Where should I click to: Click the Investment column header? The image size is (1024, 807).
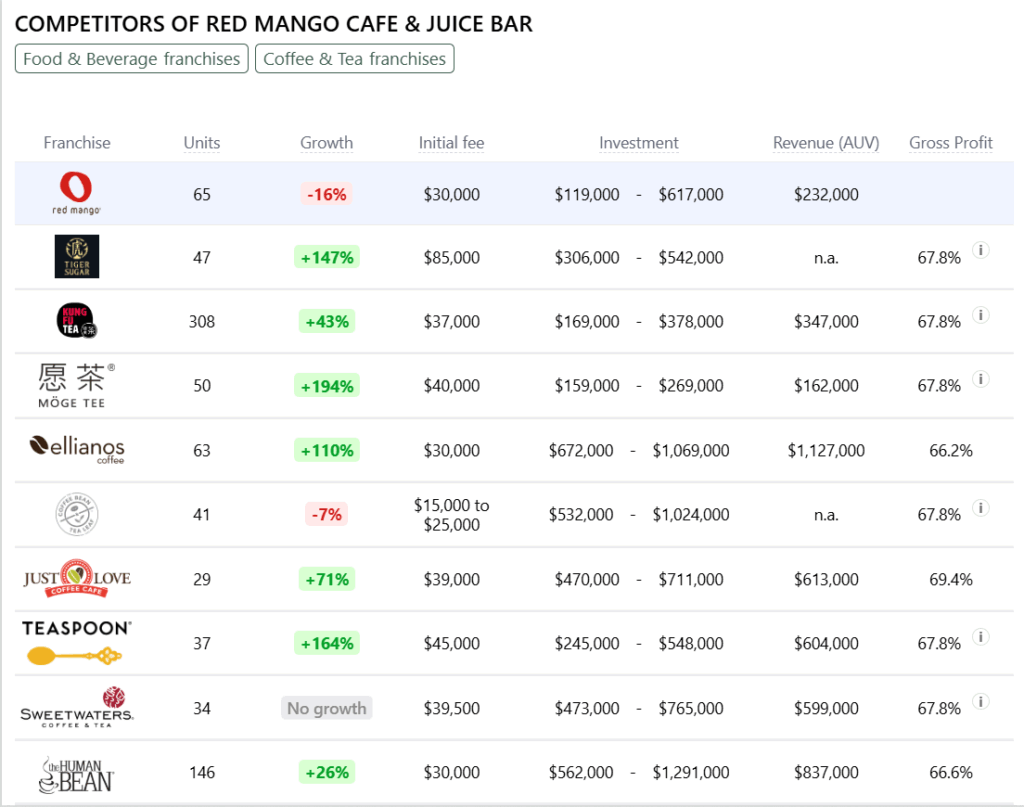tap(639, 142)
